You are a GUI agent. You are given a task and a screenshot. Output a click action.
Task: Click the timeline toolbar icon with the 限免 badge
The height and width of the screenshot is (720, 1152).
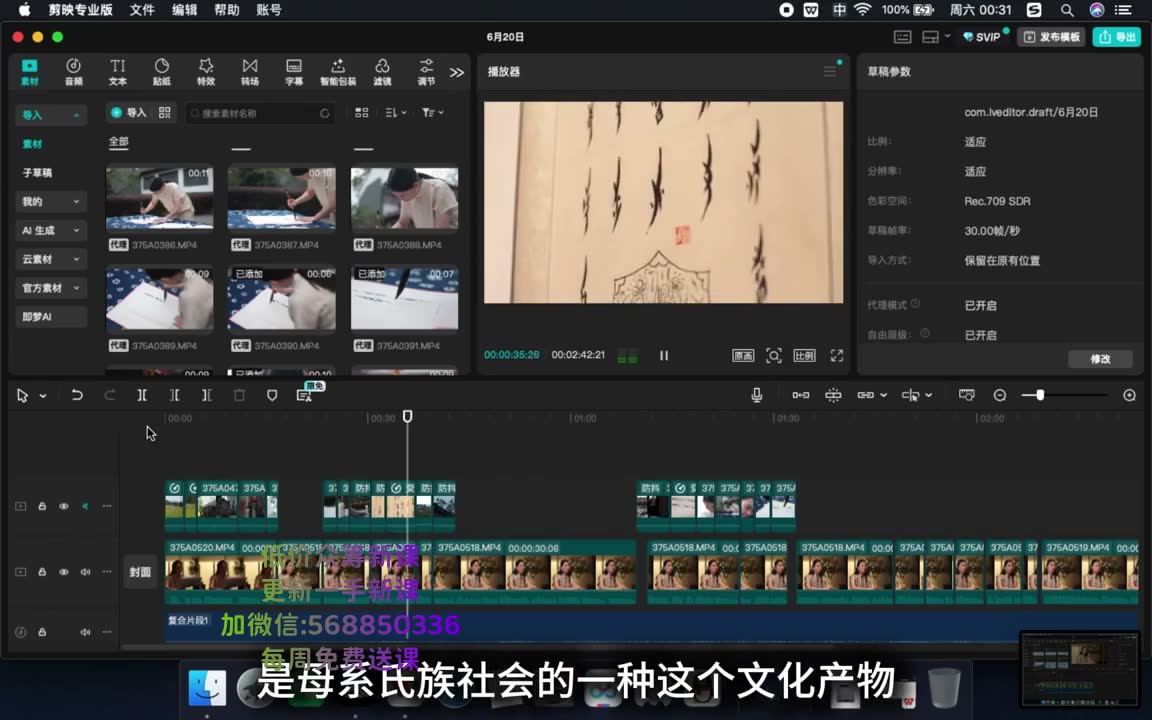click(304, 395)
